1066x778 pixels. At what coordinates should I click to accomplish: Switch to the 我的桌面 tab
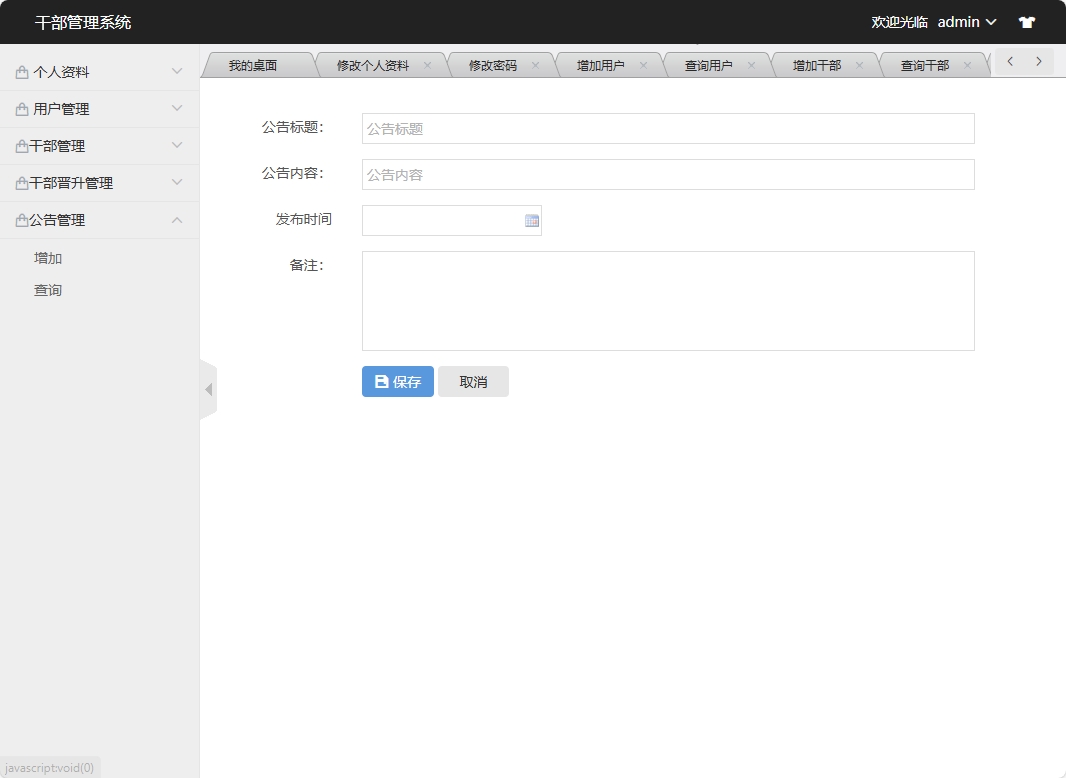coord(253,66)
